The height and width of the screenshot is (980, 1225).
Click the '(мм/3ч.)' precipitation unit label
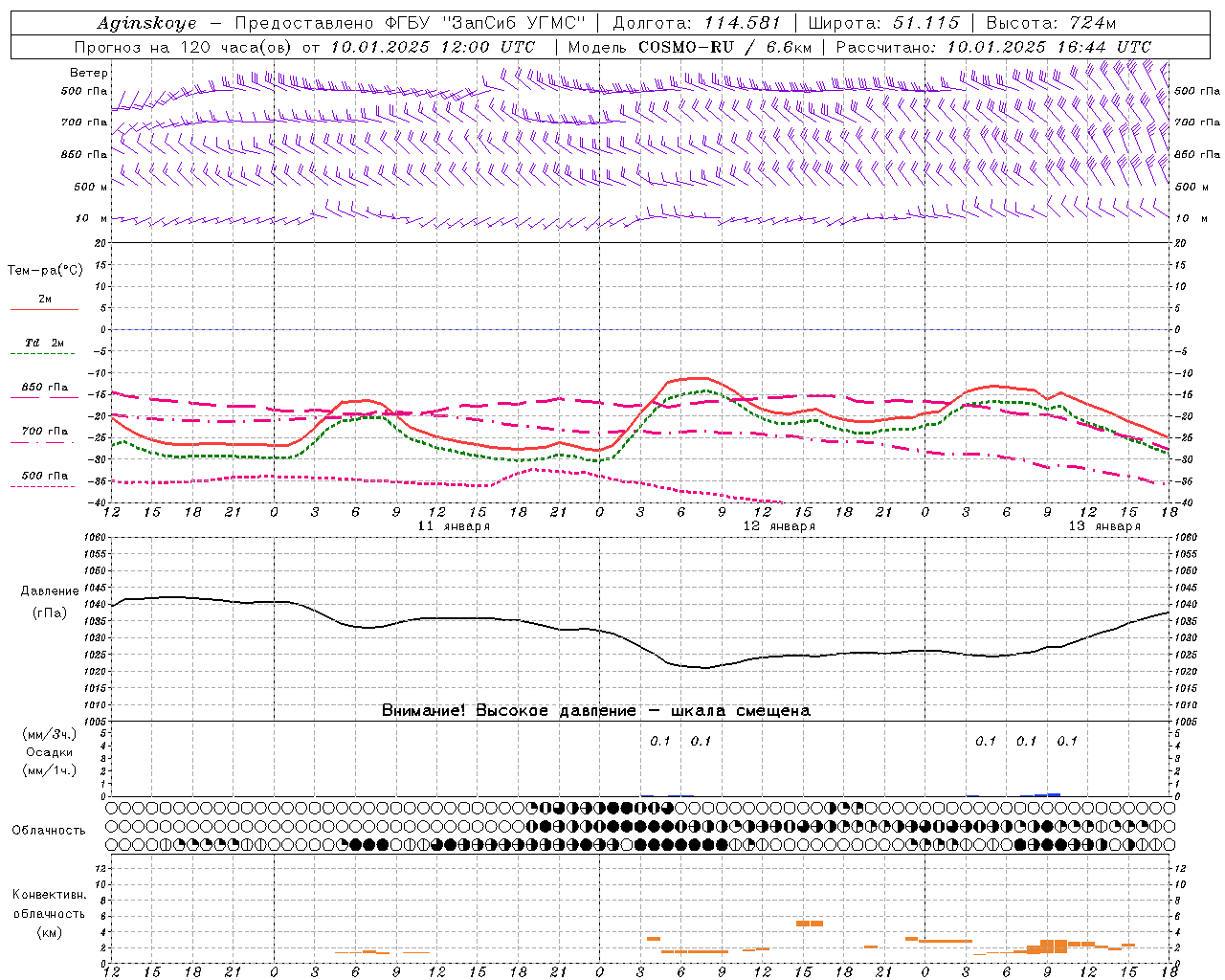[50, 734]
